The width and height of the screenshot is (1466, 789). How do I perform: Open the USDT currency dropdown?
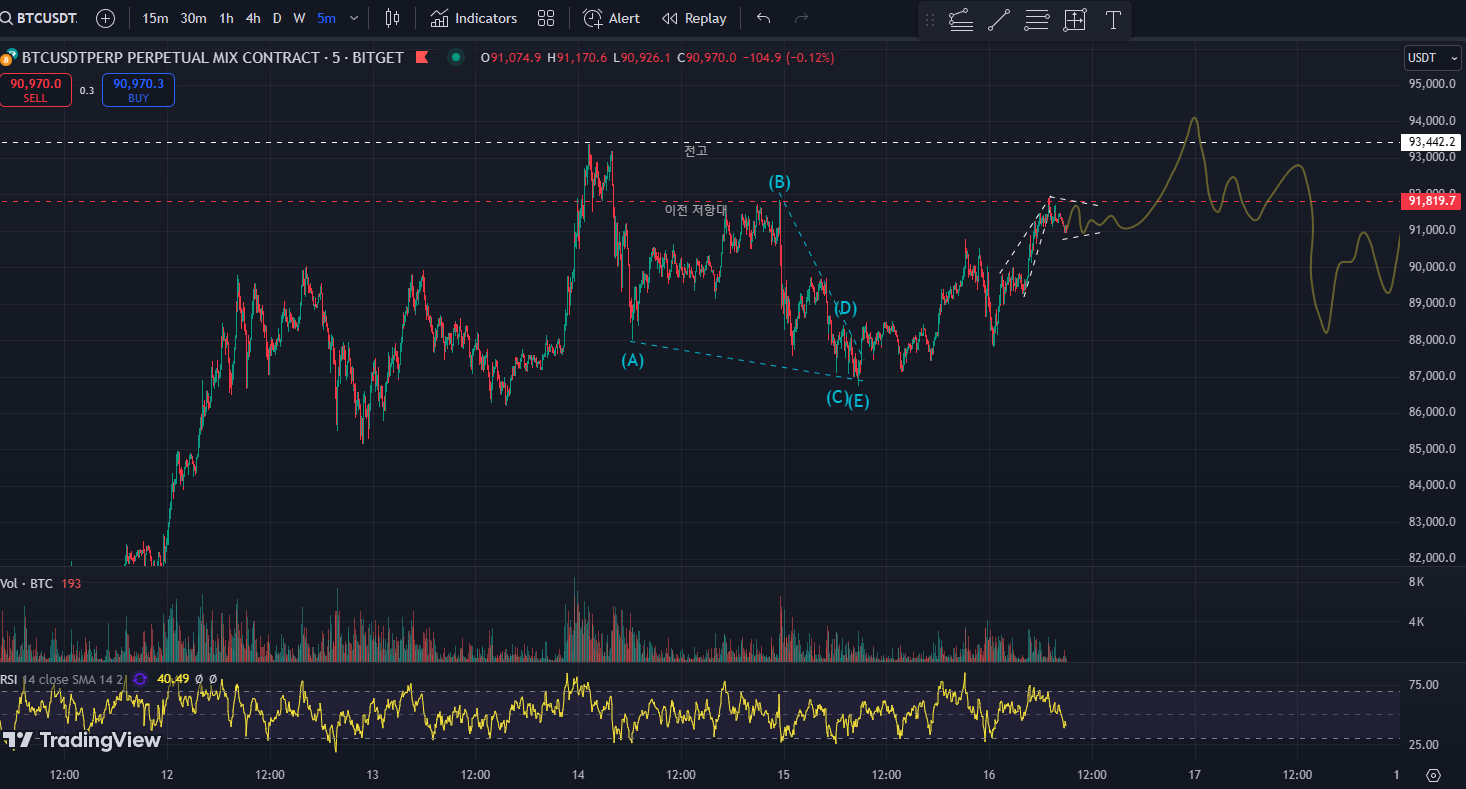(1432, 58)
